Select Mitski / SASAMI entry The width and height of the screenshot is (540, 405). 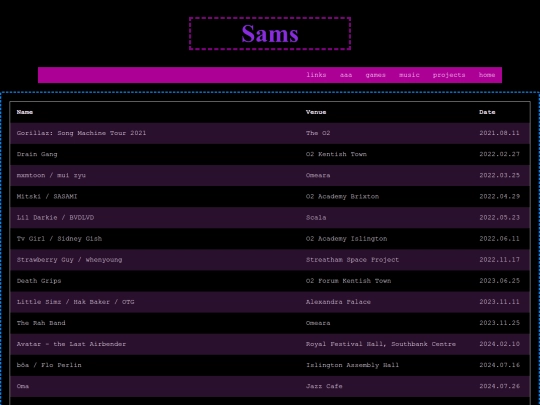47,196
